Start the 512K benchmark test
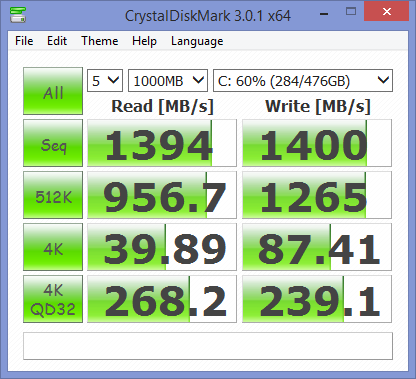The width and height of the screenshot is (416, 379). coord(53,195)
